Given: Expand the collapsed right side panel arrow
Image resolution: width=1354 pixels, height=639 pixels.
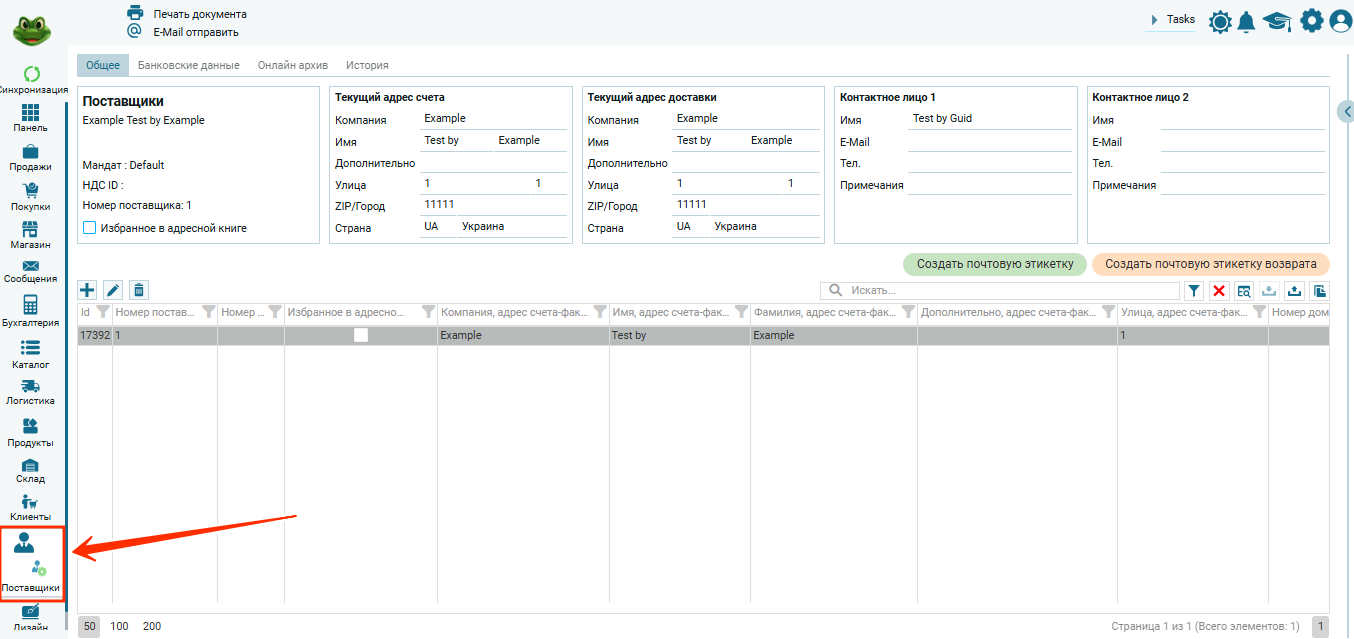Looking at the screenshot, I should [1345, 111].
